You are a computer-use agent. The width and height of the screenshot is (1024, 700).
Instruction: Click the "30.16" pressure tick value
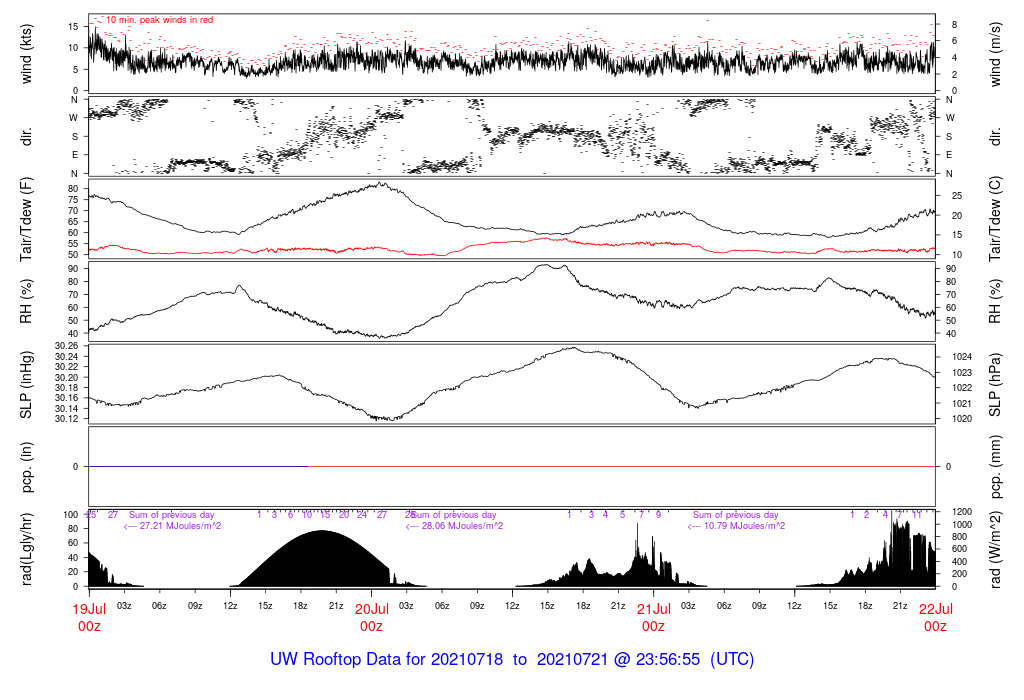[x=67, y=398]
